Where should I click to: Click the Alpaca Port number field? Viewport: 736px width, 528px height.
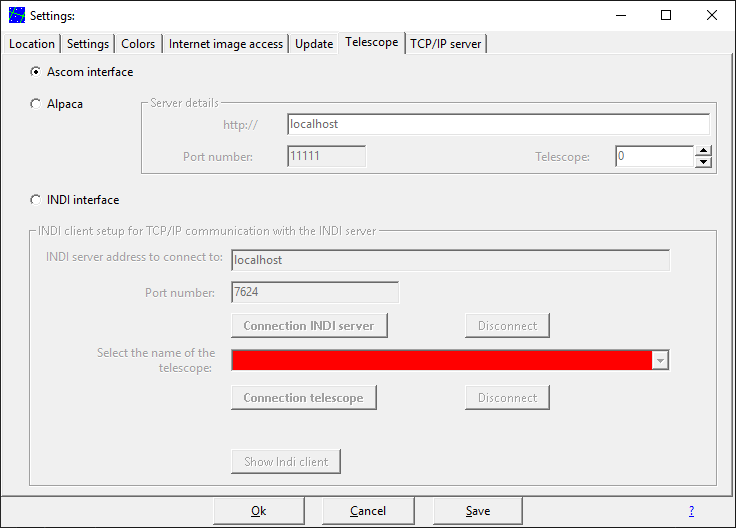tap(326, 157)
